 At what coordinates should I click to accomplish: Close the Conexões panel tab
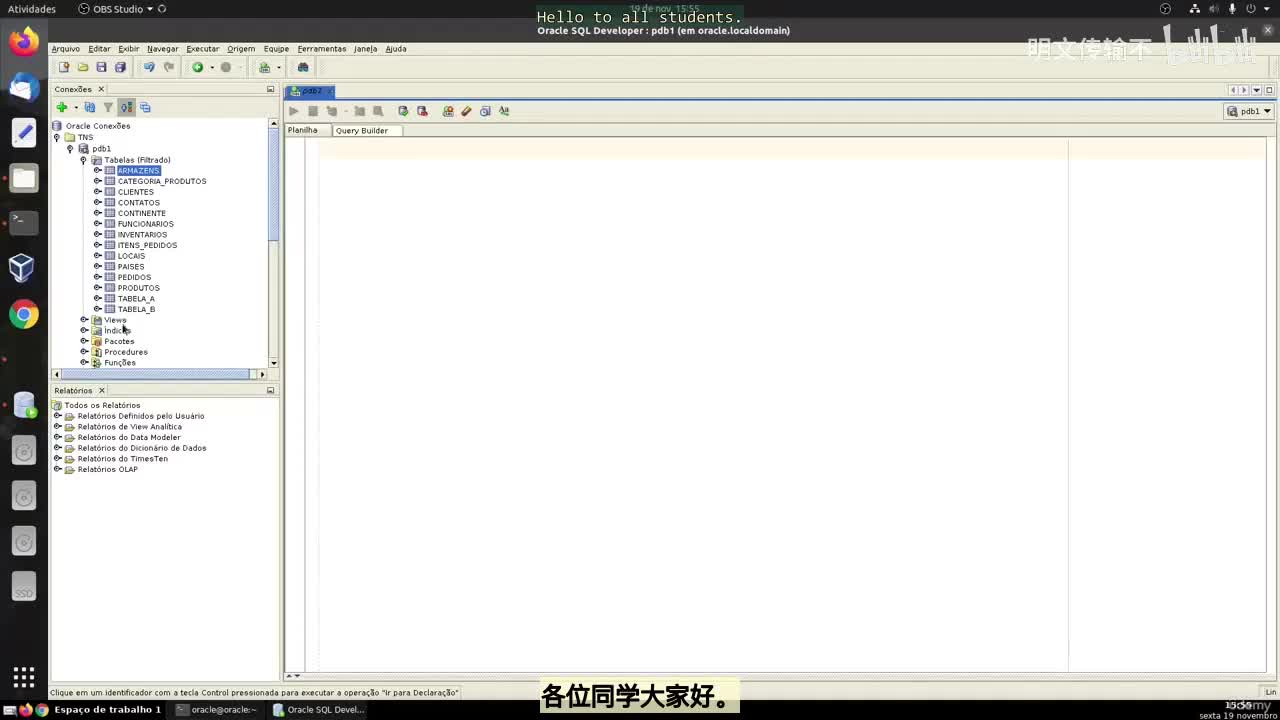[x=101, y=89]
